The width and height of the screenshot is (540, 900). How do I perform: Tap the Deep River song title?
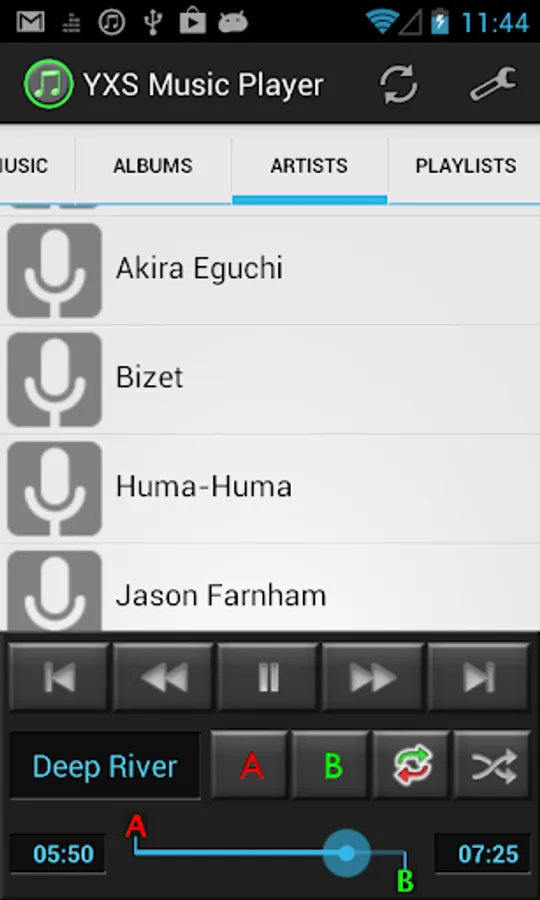(105, 766)
